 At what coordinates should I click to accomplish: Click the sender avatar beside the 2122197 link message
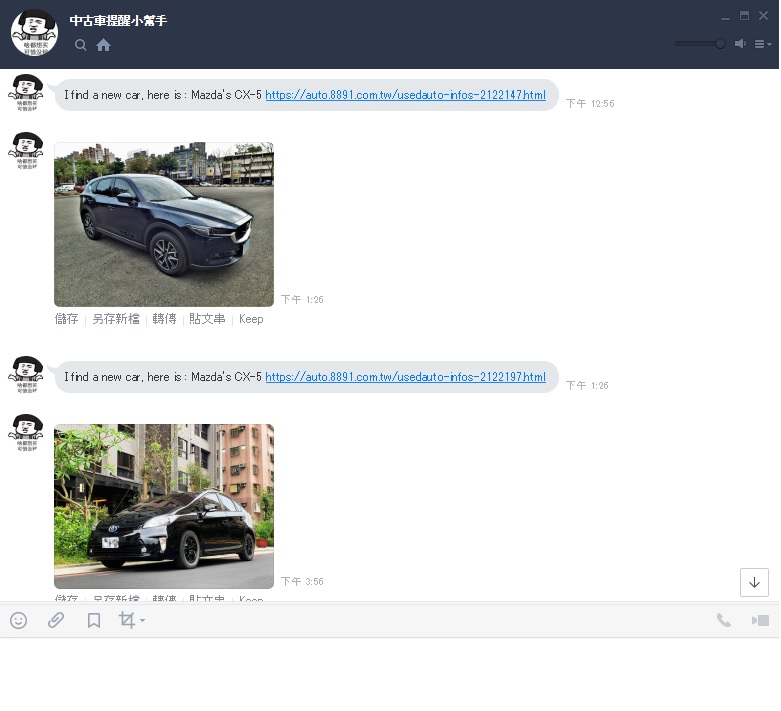[26, 375]
